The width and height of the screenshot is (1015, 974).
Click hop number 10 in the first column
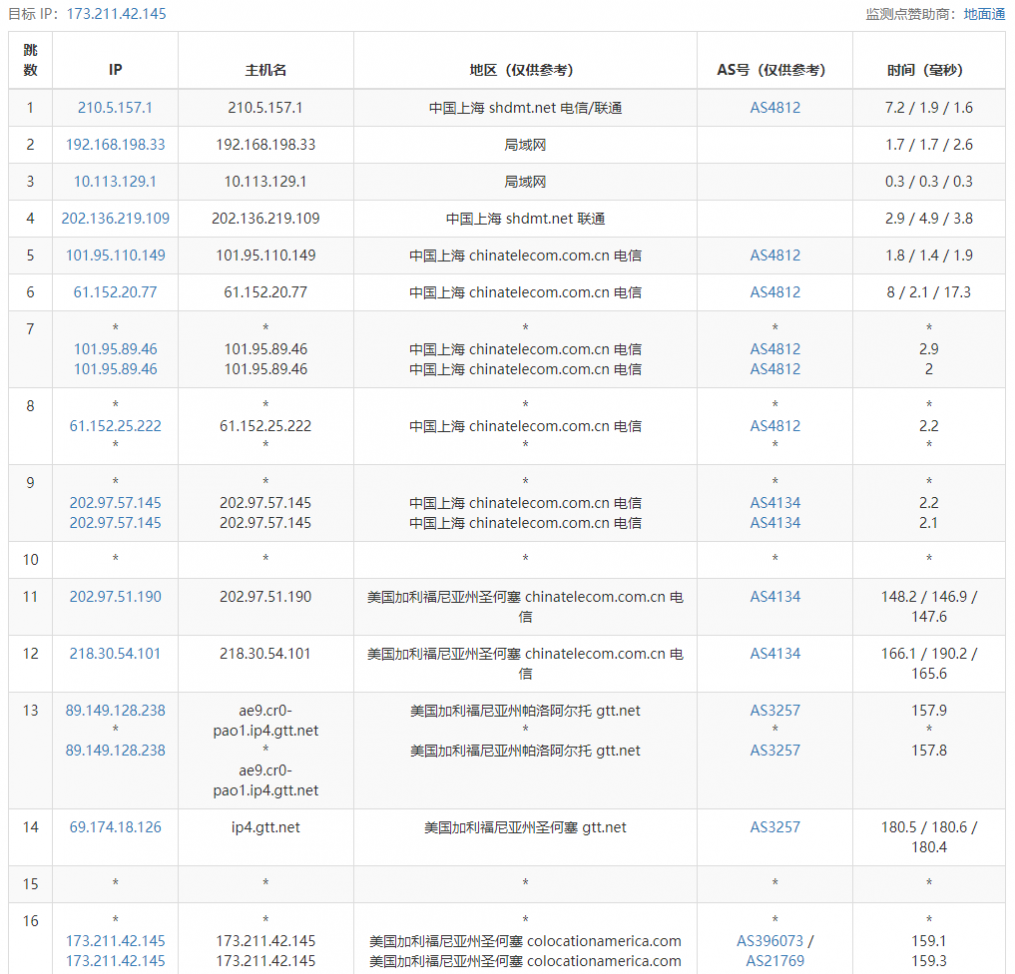[x=30, y=560]
